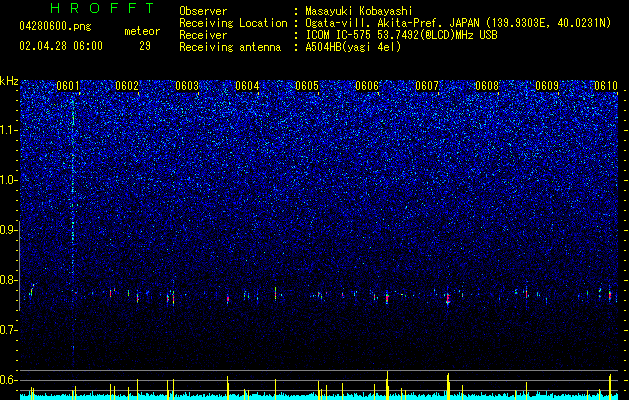Click the 0609 time marker
The height and width of the screenshot is (400, 629).
pyautogui.click(x=547, y=86)
